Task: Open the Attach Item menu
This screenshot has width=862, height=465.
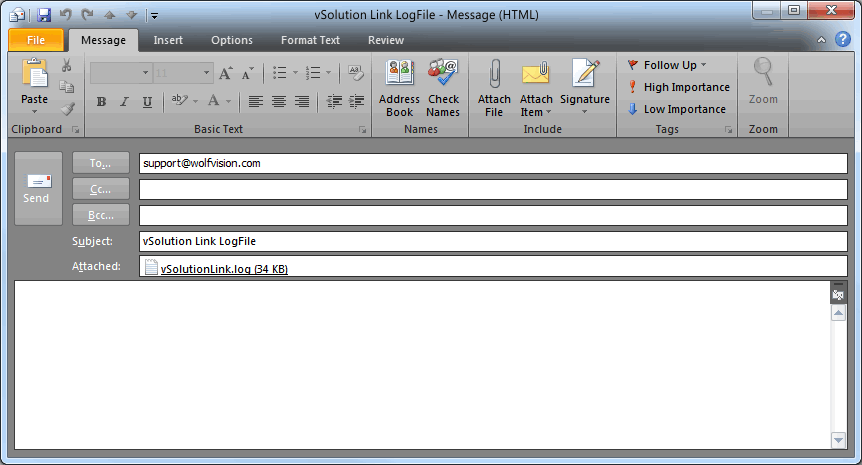Action: tap(536, 88)
